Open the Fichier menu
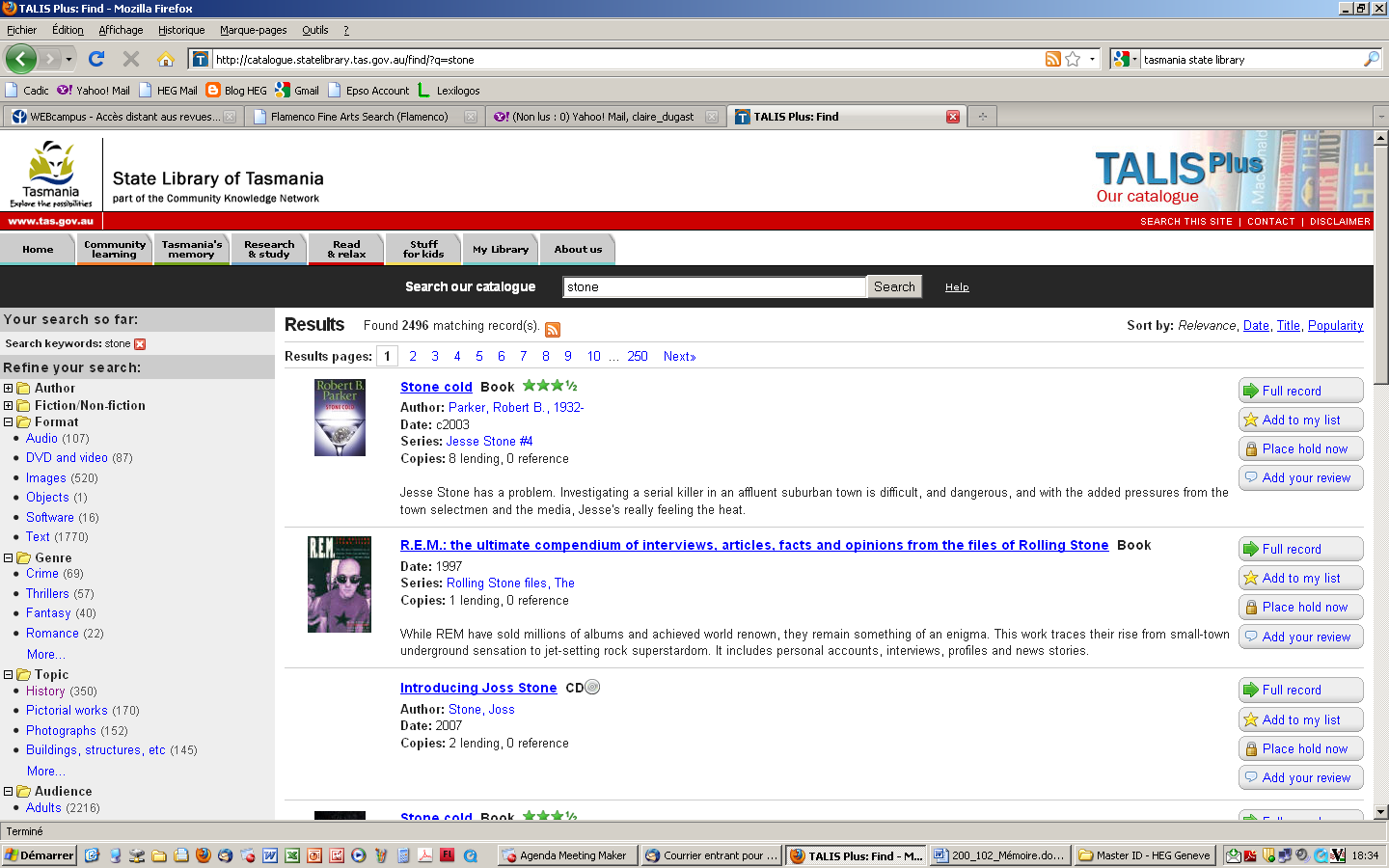Viewport: 1389px width, 868px height. 21,30
